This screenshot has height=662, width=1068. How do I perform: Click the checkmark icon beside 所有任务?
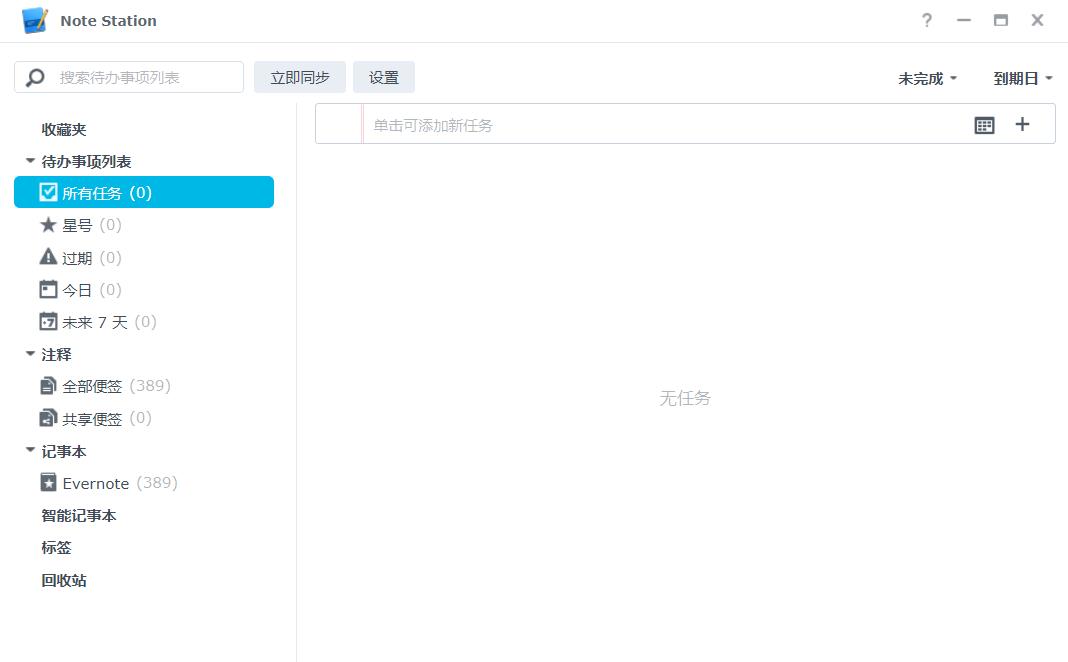point(48,192)
